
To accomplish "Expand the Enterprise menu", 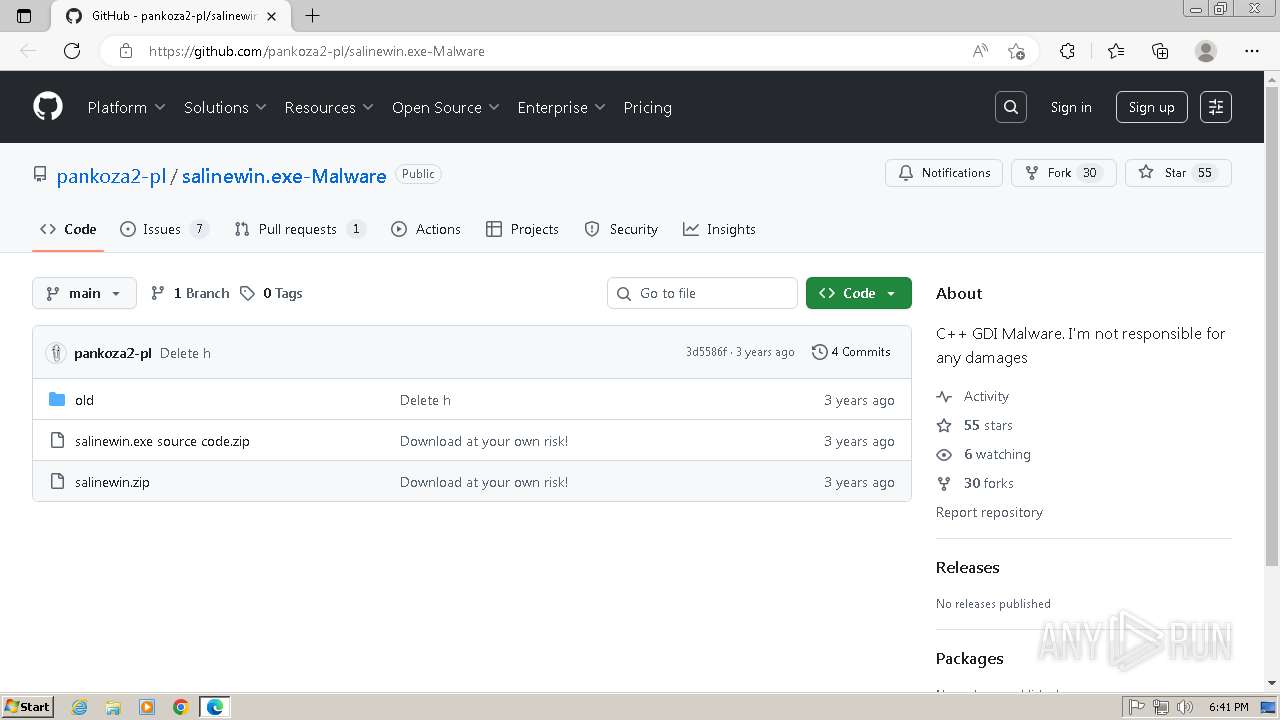I will [x=561, y=107].
